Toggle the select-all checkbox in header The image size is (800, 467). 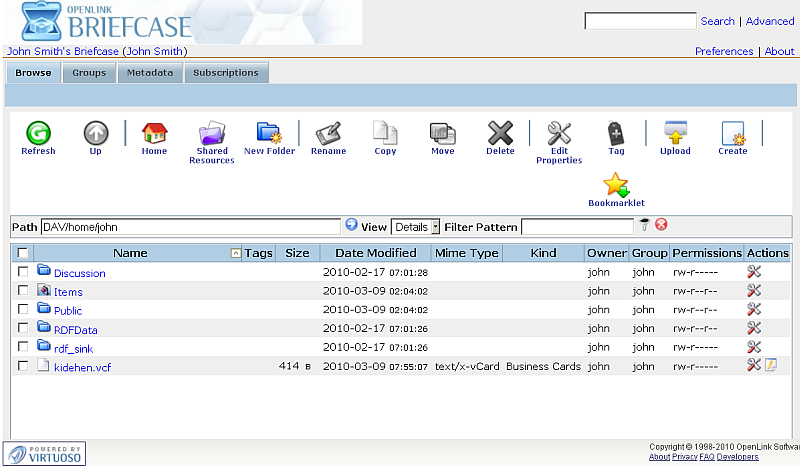coord(23,253)
